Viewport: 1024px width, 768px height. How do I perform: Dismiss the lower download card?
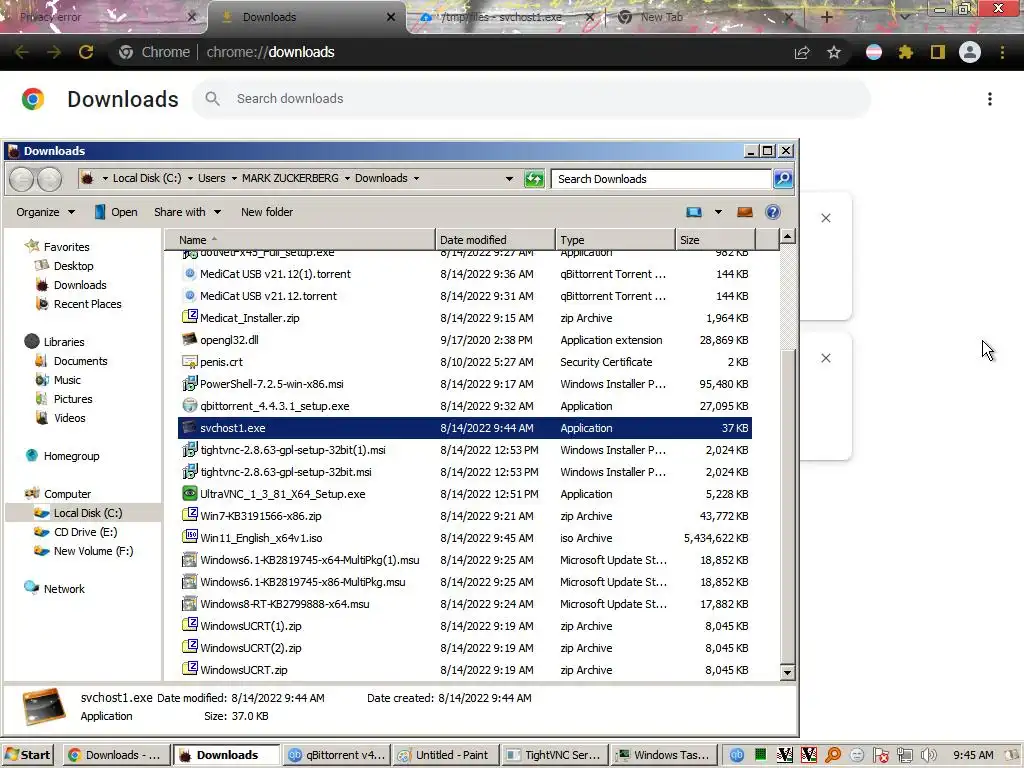(826, 359)
